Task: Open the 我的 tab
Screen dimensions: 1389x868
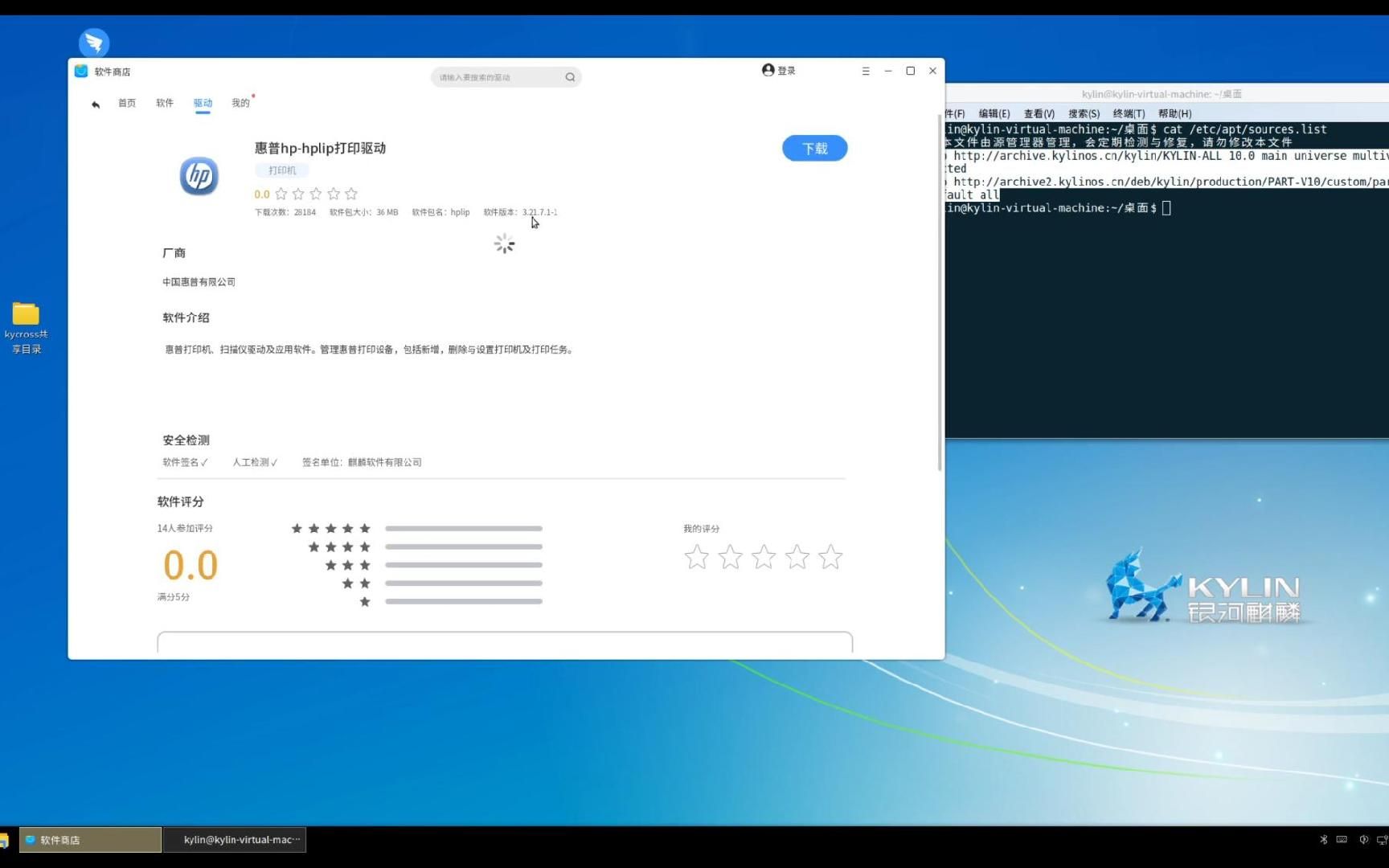Action: click(240, 103)
